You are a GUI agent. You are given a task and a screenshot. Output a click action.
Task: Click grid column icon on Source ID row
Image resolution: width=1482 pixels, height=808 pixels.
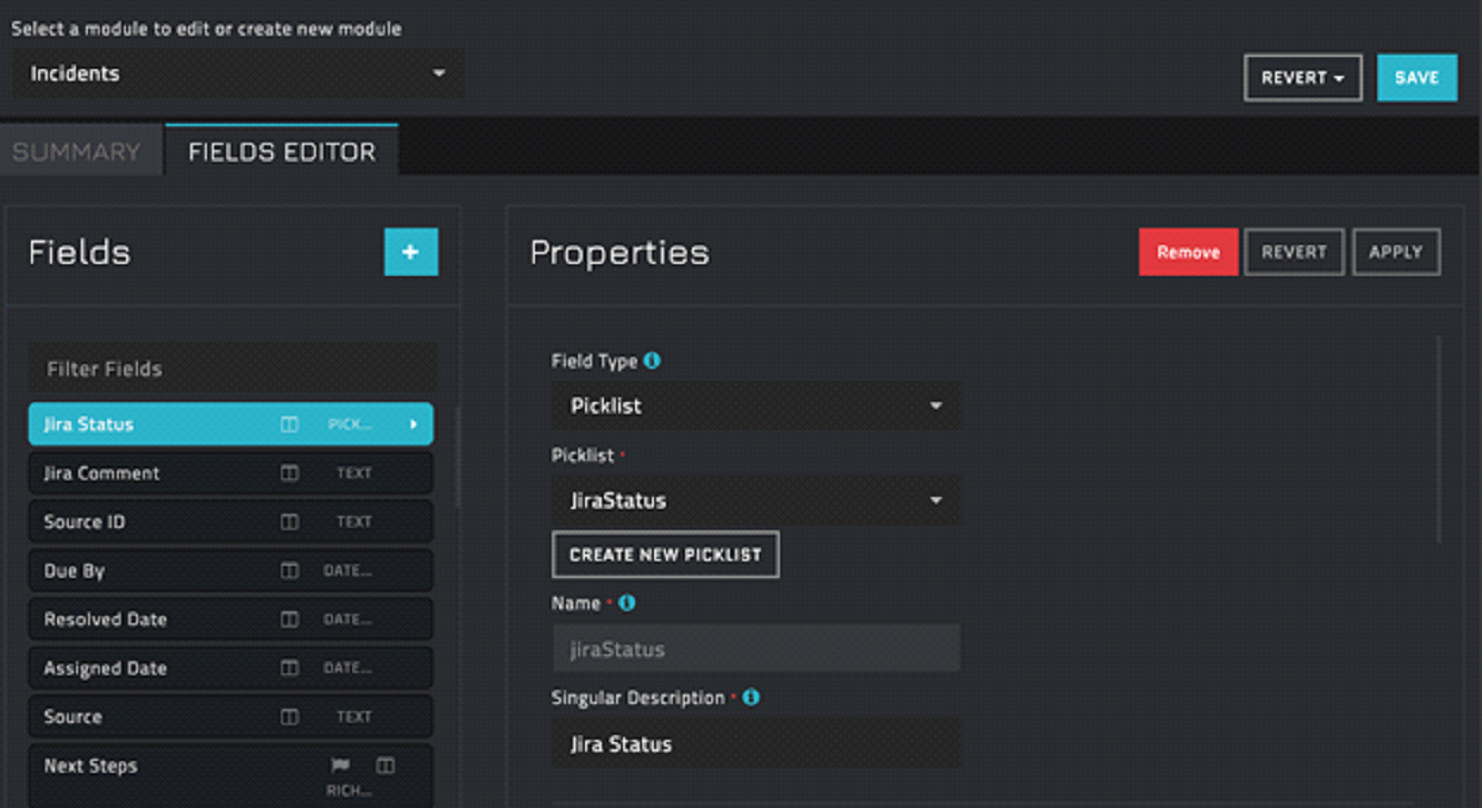point(289,522)
